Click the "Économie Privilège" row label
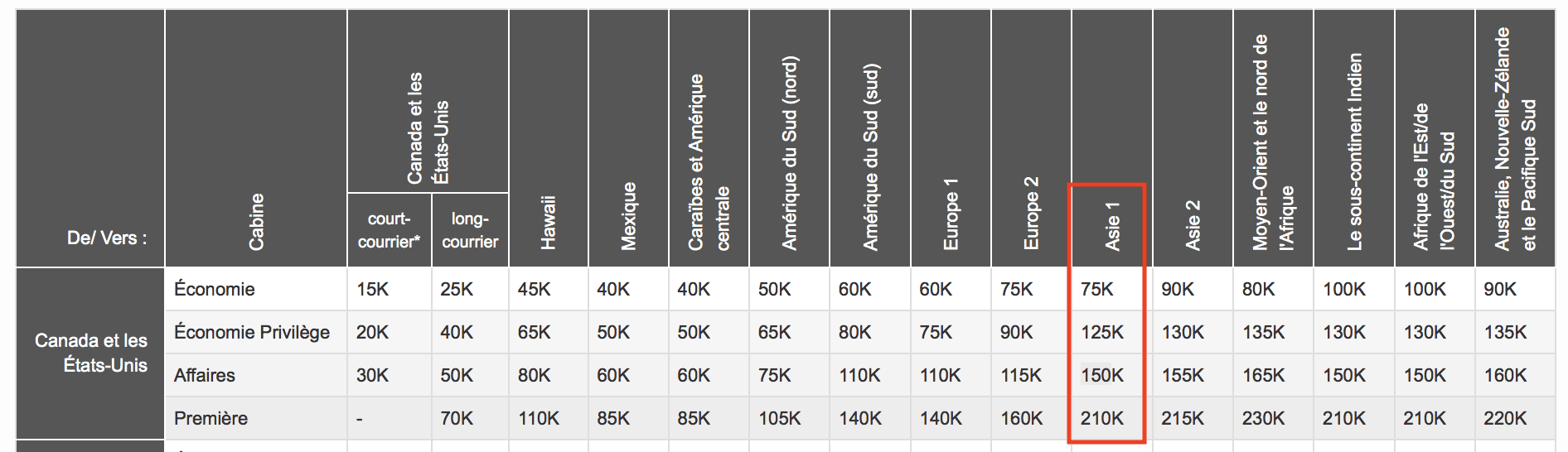 [252, 332]
